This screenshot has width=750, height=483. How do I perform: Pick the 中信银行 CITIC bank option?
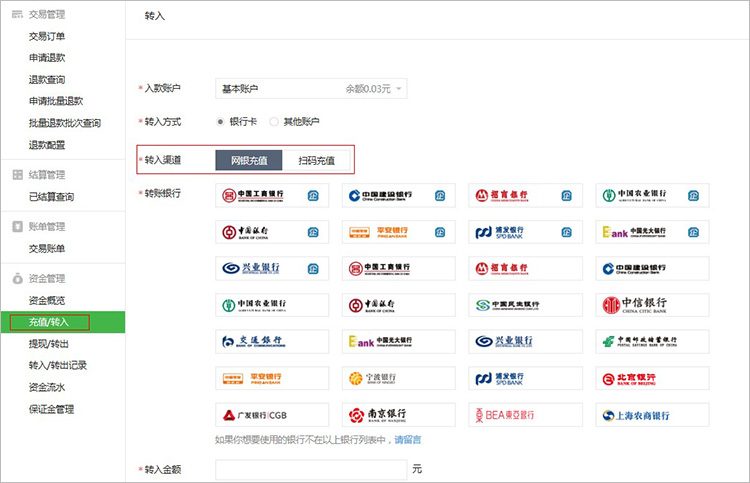point(652,305)
